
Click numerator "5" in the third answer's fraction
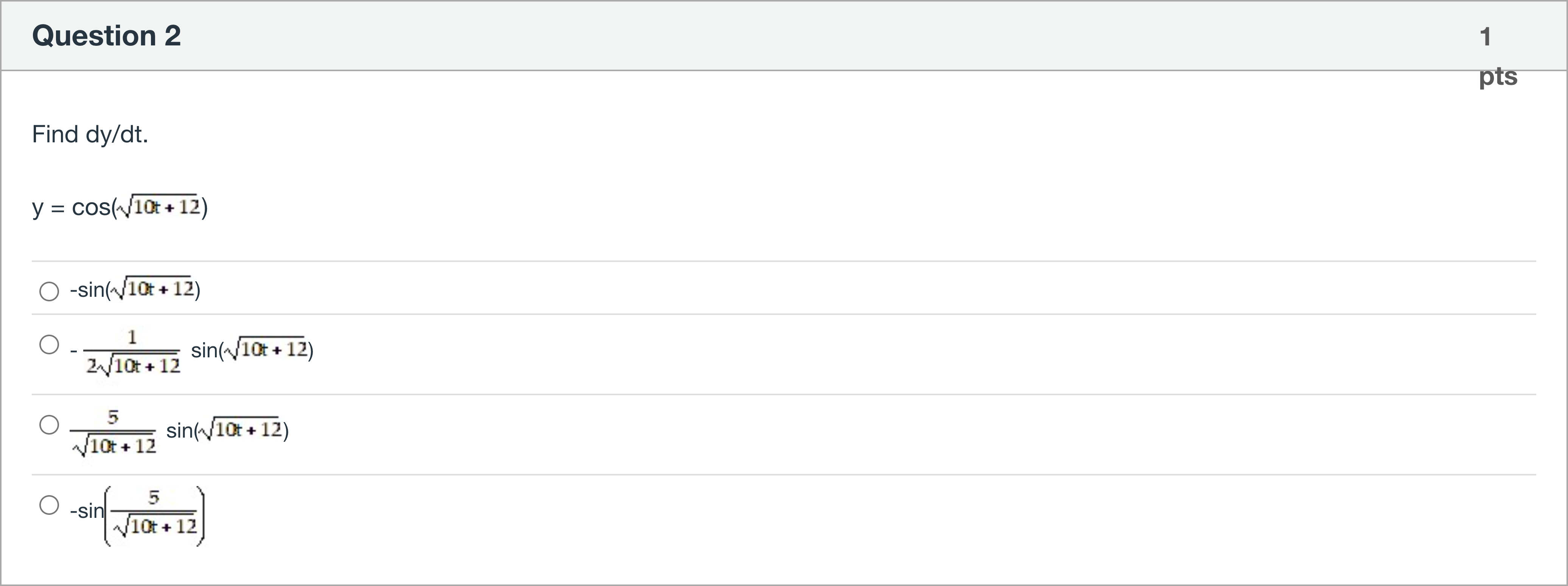113,417
